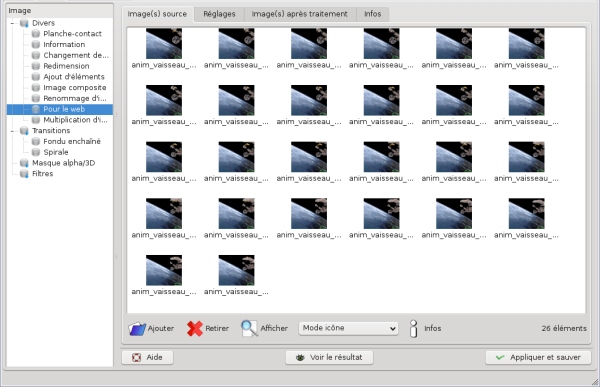Image resolution: width=600 pixels, height=387 pixels.
Task: Select the first anim_vaisseau thumbnail
Action: 164,48
